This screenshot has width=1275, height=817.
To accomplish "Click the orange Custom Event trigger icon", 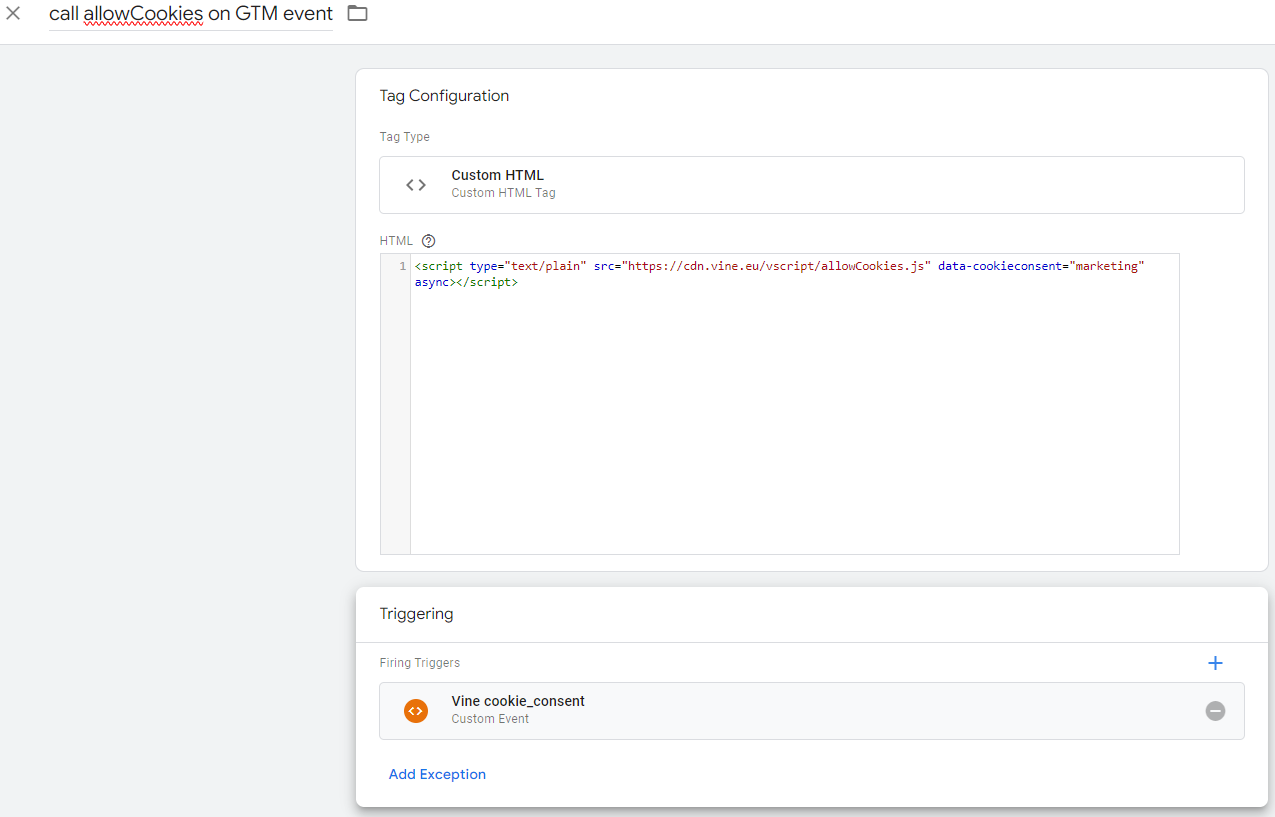I will coord(415,711).
